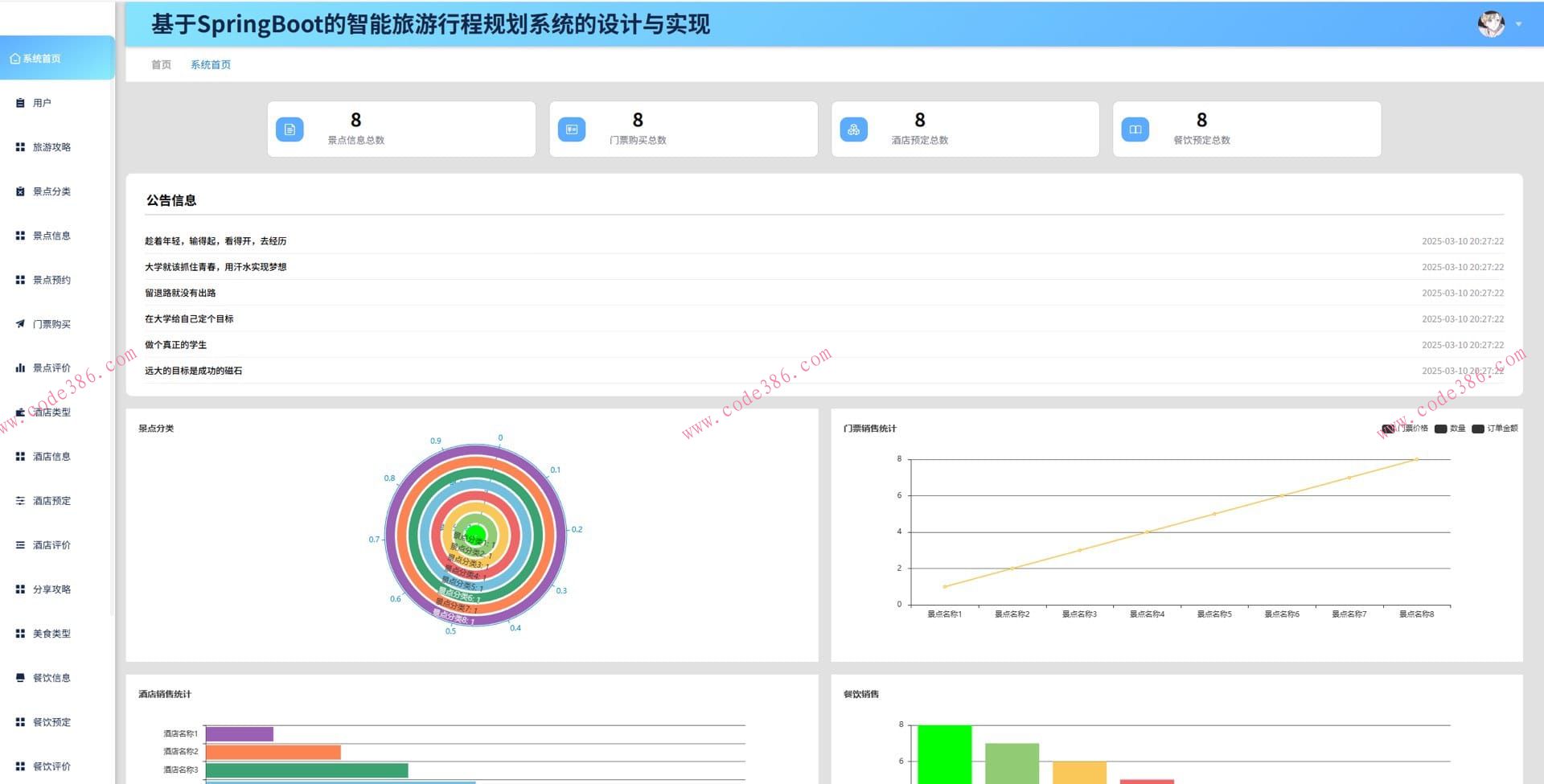Image resolution: width=1544 pixels, height=784 pixels.
Task: Click the system title text in header
Action: [430, 24]
